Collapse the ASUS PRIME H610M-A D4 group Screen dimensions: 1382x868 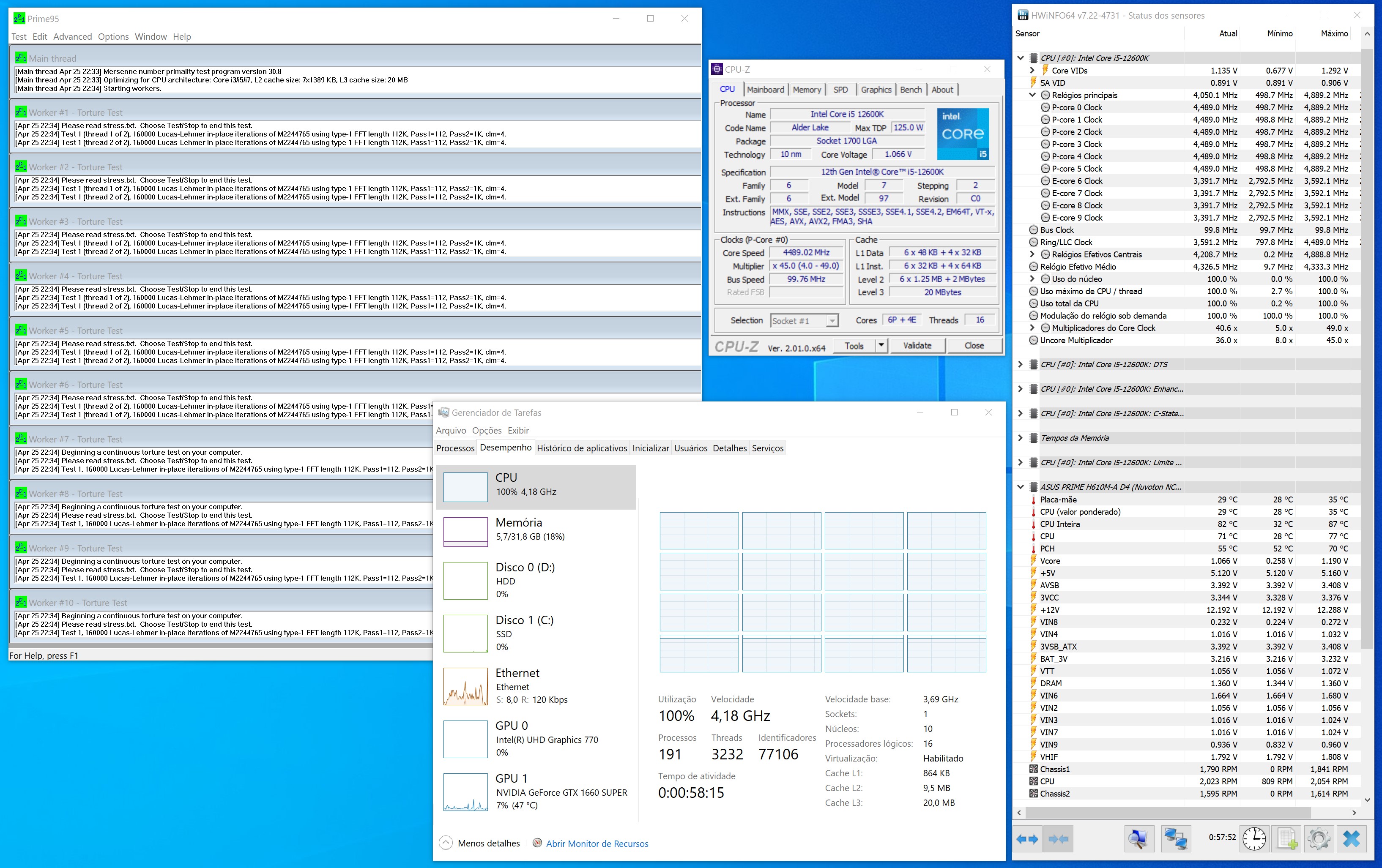1021,487
